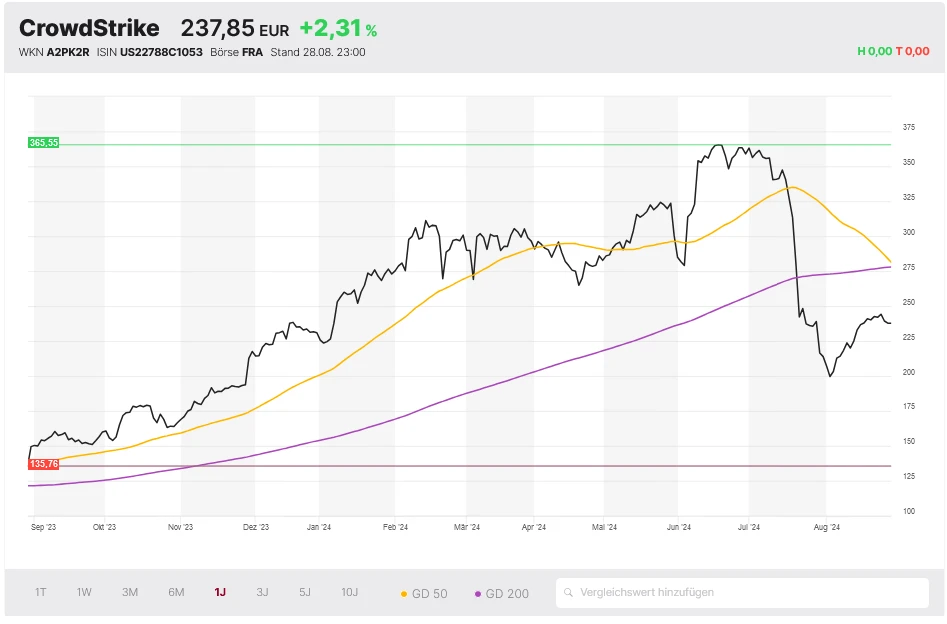Switch chart to 1T time range
The height and width of the screenshot is (624, 947).
tap(41, 592)
